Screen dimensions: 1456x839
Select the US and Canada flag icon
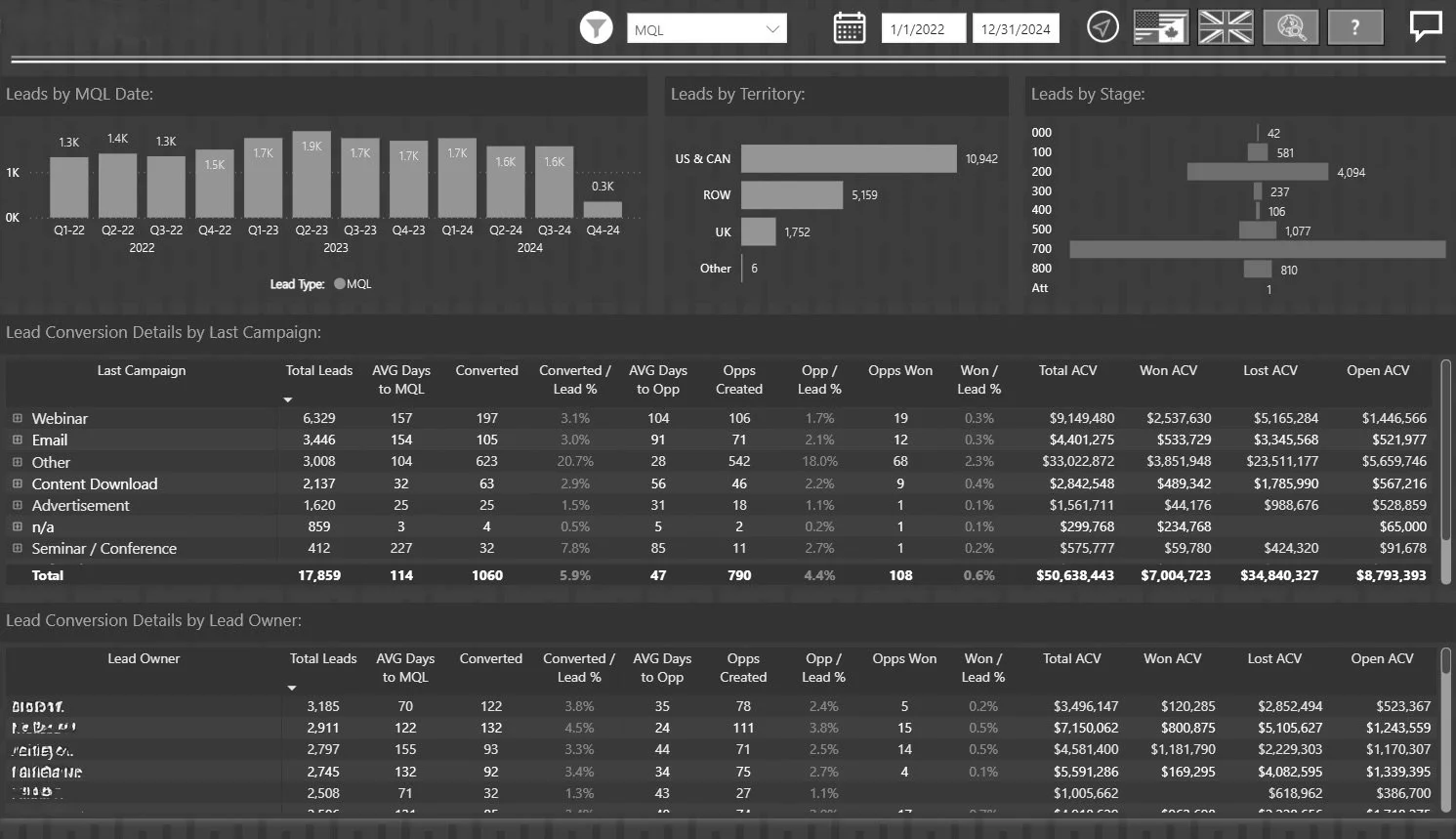point(1161,27)
